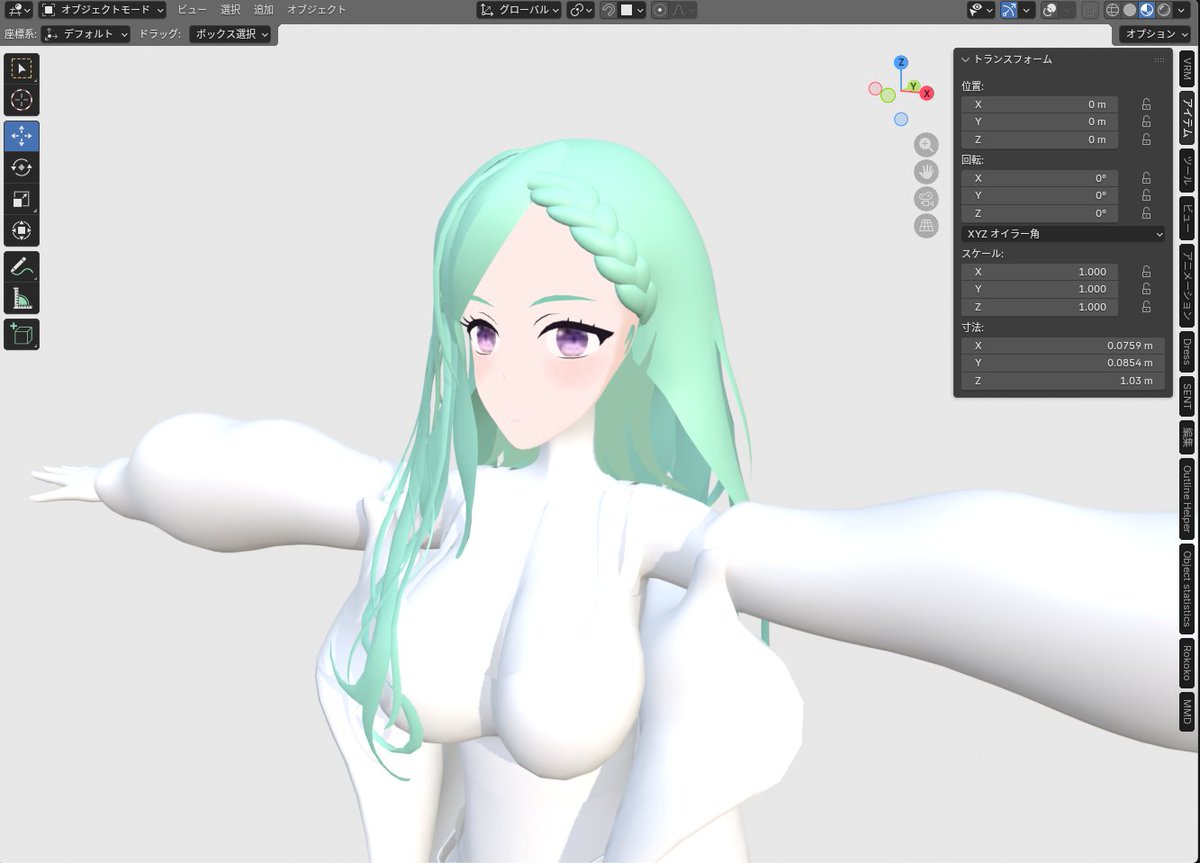Click the viewport zoom magnifier icon
The height and width of the screenshot is (863, 1200).
925,145
